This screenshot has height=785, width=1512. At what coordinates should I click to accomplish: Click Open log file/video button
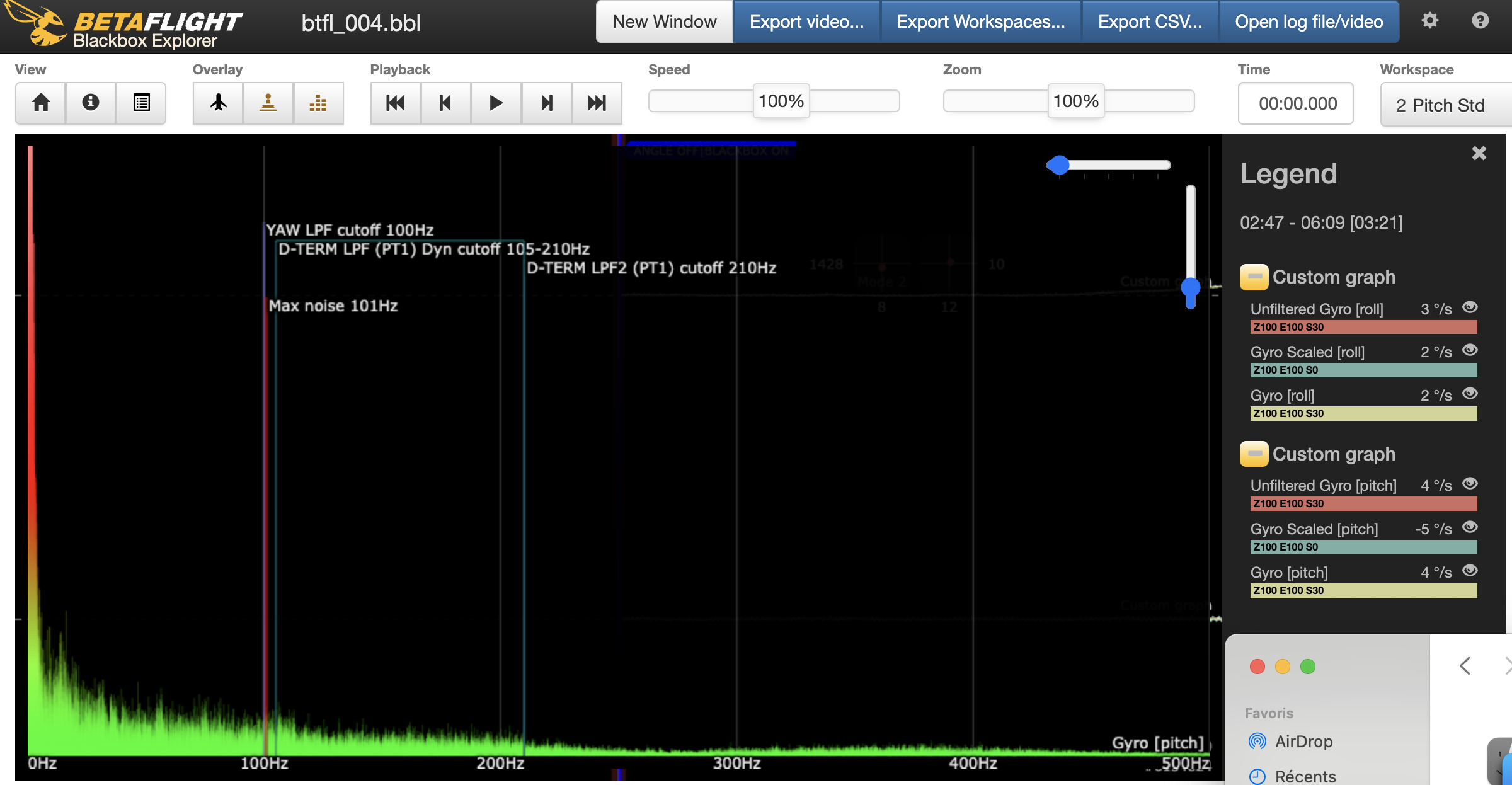pyautogui.click(x=1309, y=22)
